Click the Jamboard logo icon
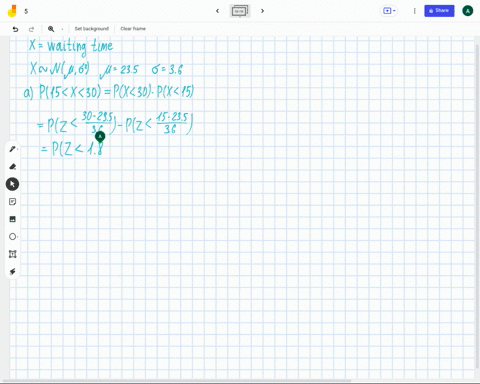Screen dimensions: 480x384 pos(12,11)
